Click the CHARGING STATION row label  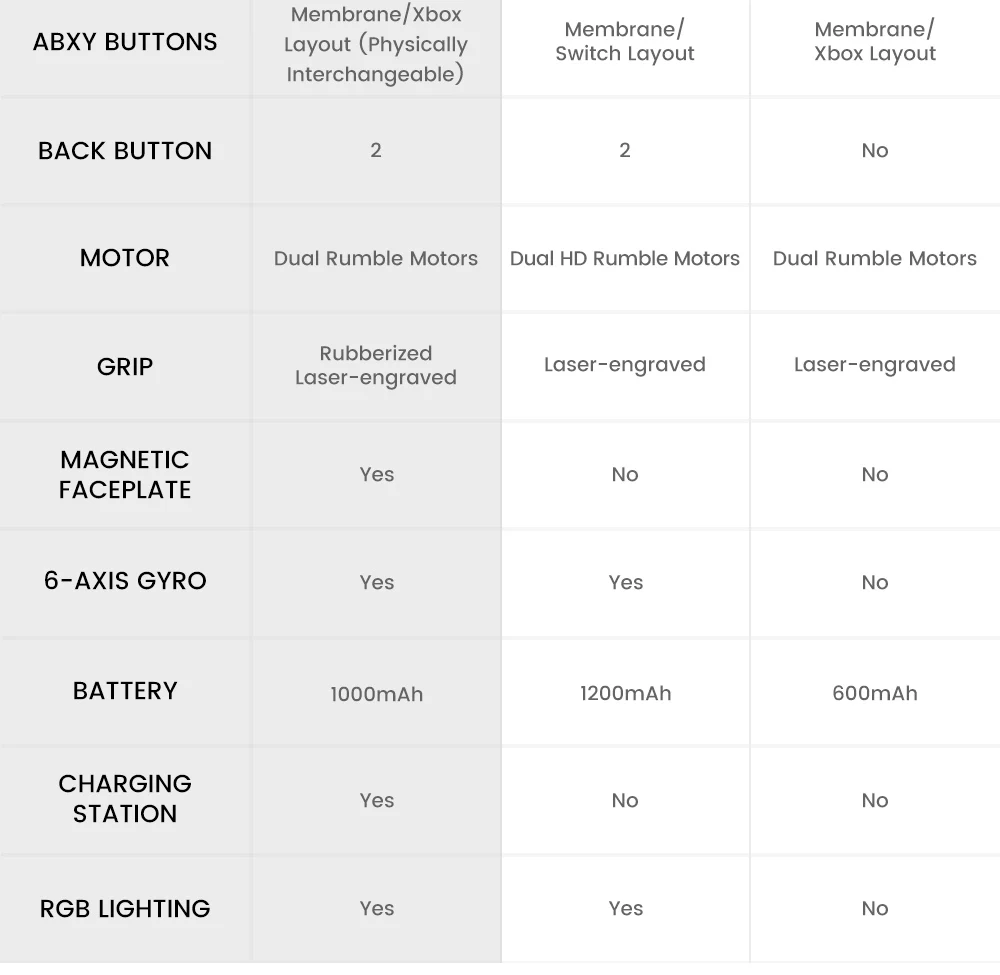[x=125, y=798]
